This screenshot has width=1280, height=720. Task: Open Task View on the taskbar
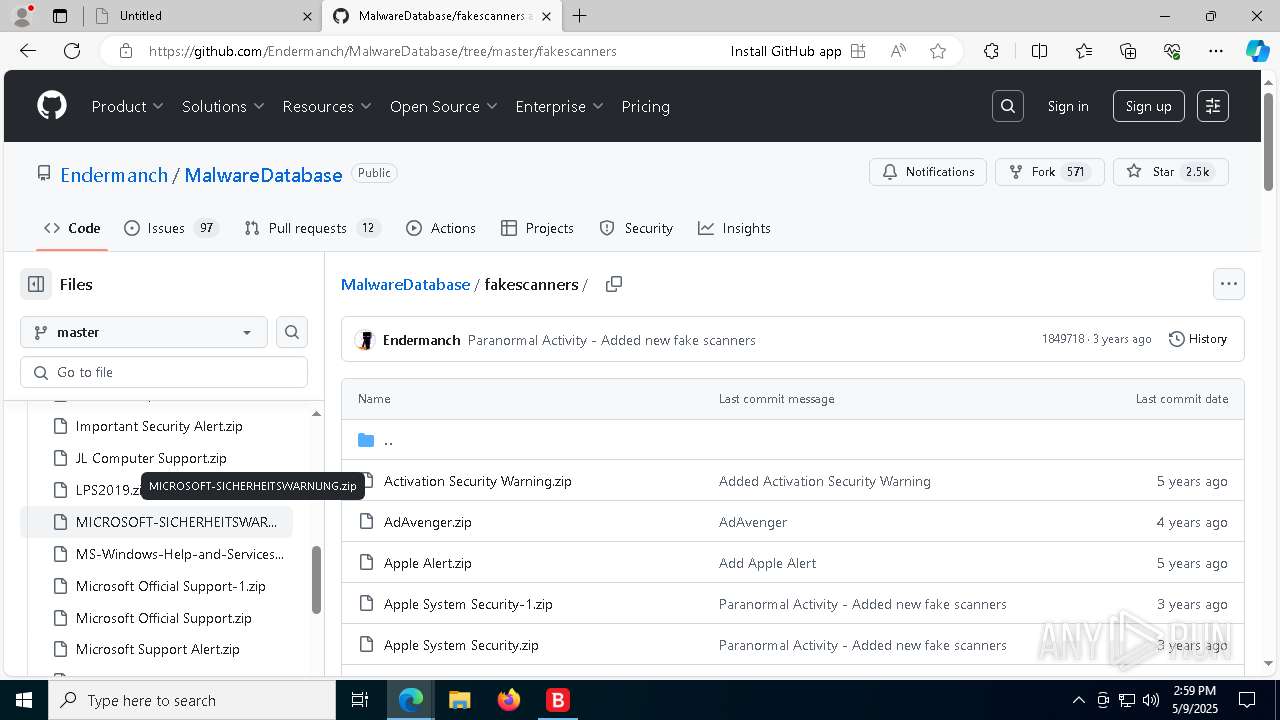(x=360, y=700)
